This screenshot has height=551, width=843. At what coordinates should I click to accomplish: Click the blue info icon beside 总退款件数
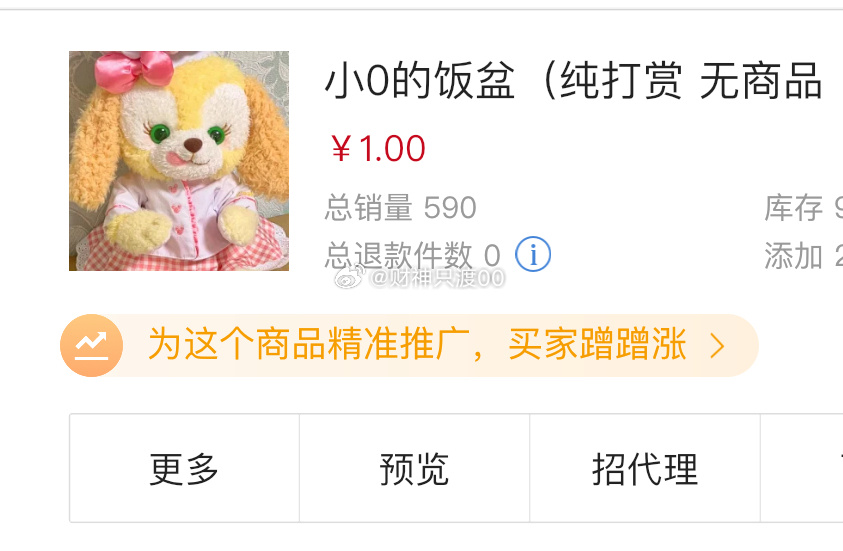point(533,254)
